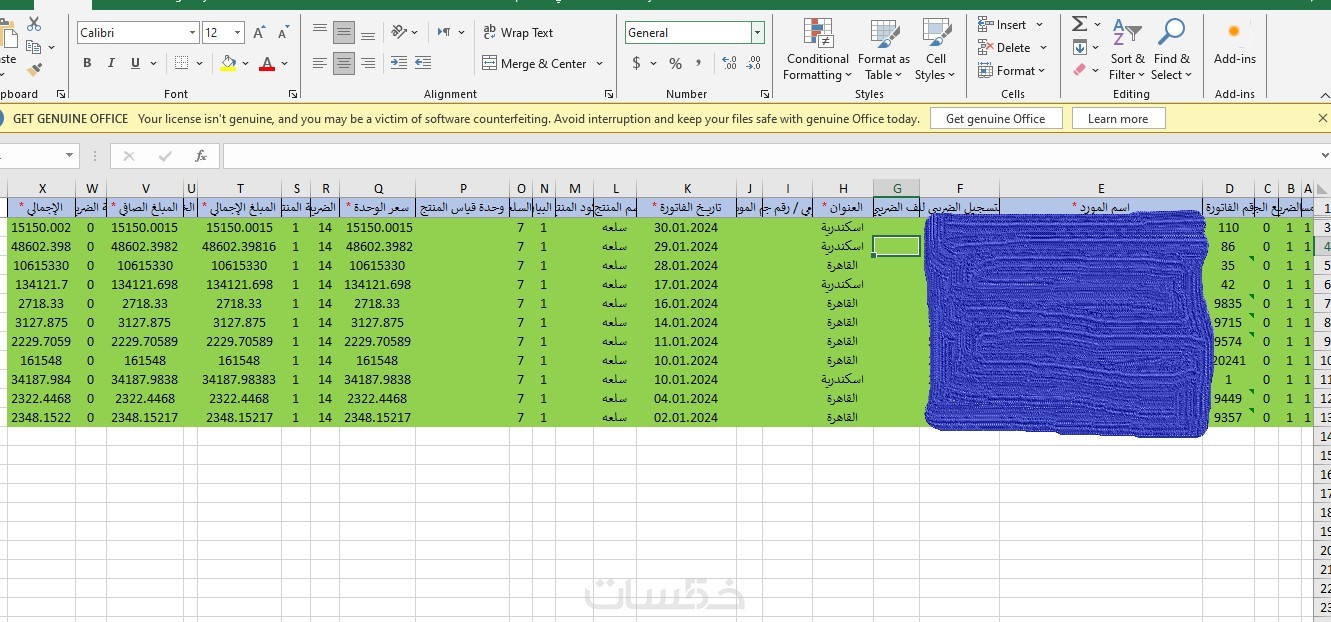Screen dimensions: 1331x622
Task: Select column header Q
Action: (378, 189)
